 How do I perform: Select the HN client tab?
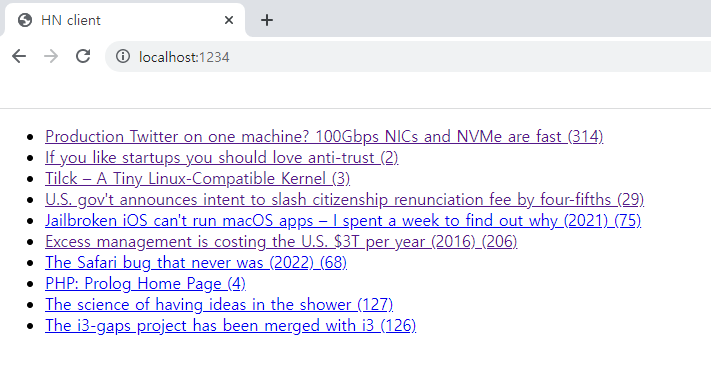125,20
